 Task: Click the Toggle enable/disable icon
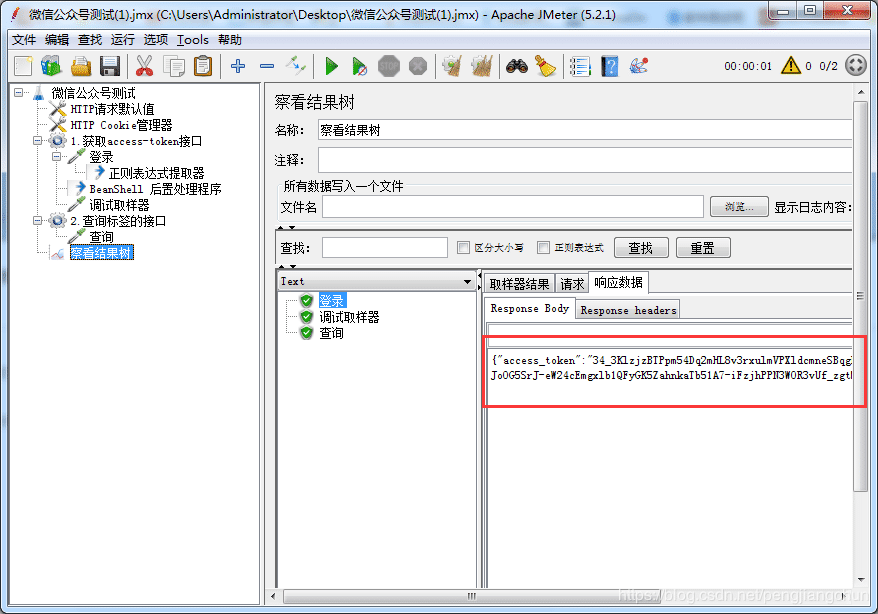[296, 66]
